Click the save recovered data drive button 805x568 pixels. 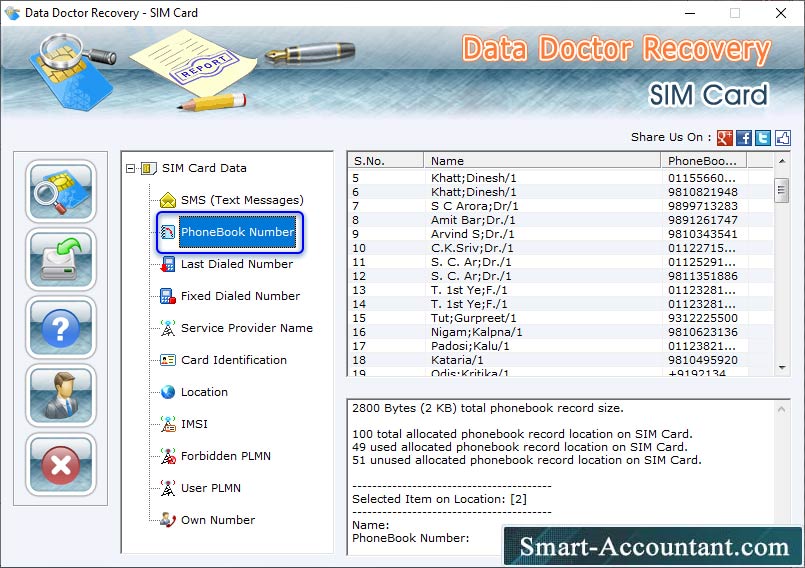pos(61,259)
